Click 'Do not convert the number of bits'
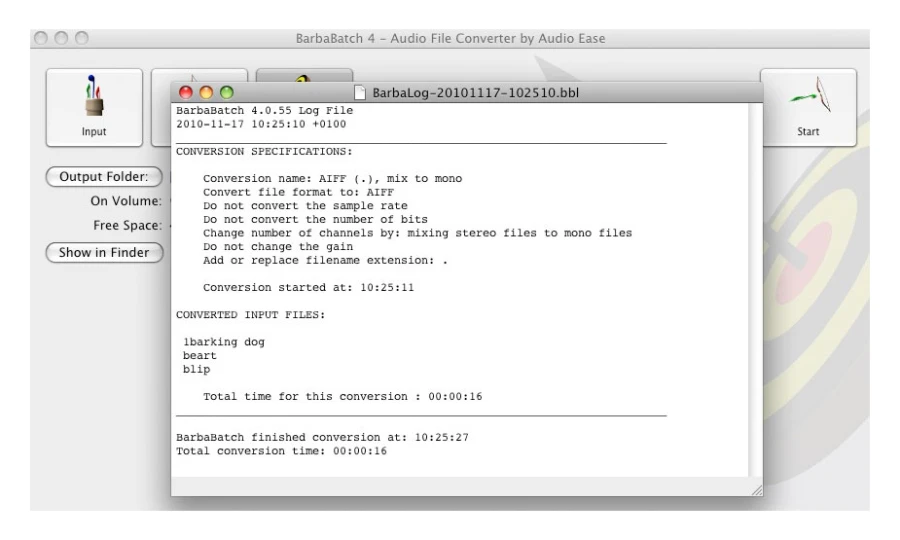900x540 pixels. coord(315,220)
